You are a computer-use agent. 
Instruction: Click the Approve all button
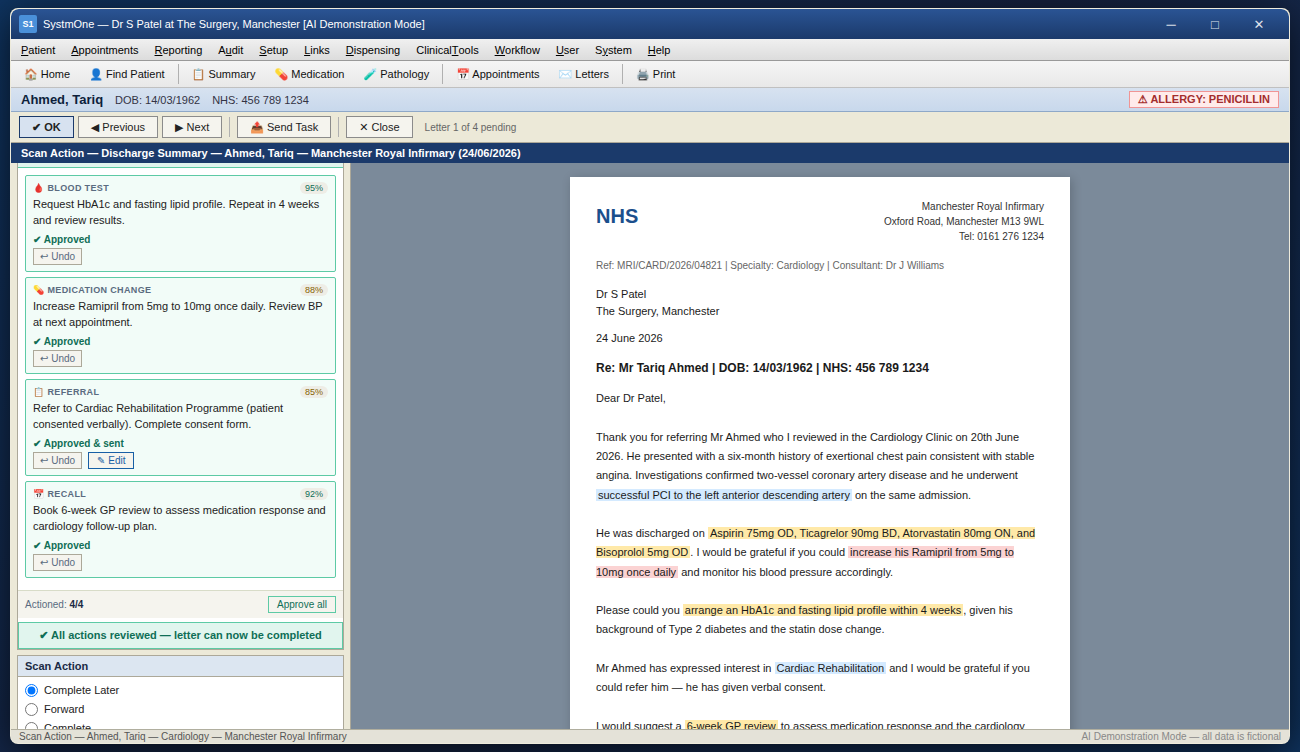click(302, 604)
